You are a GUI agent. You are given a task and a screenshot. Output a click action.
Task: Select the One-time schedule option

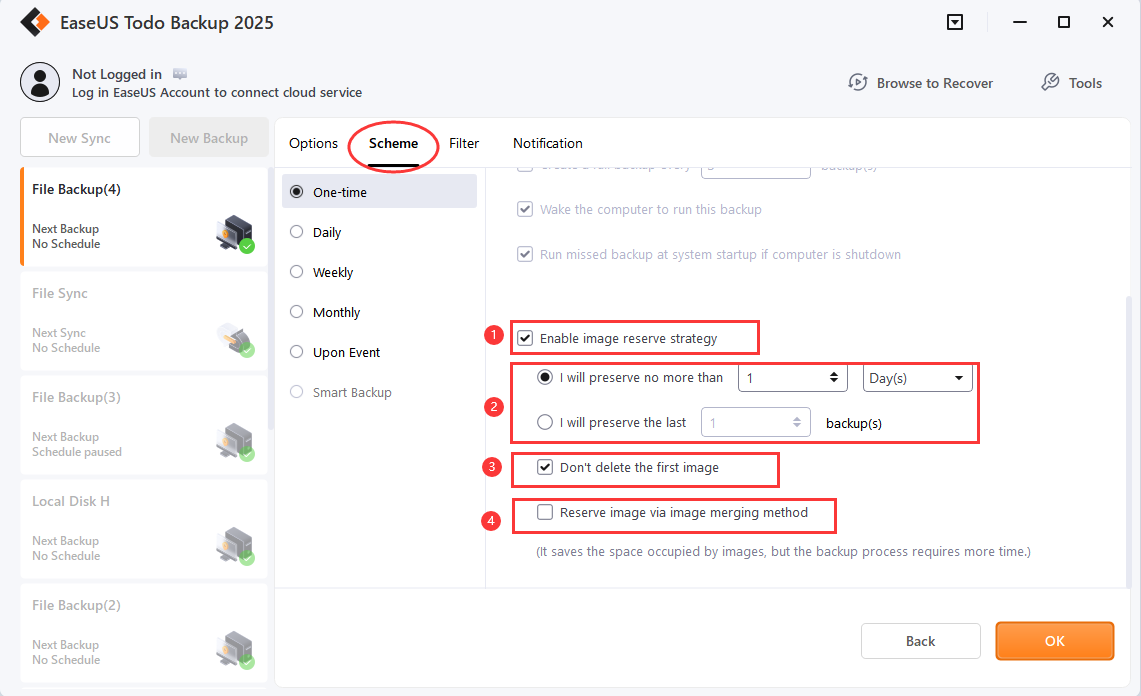click(x=379, y=192)
